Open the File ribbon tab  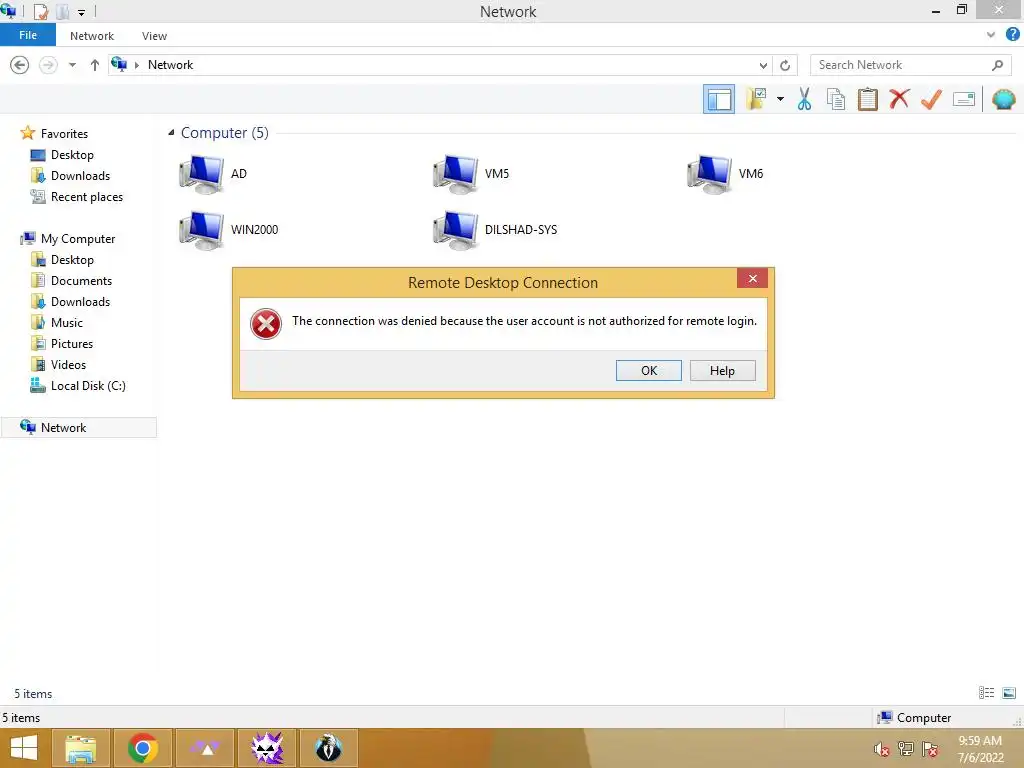tap(28, 35)
